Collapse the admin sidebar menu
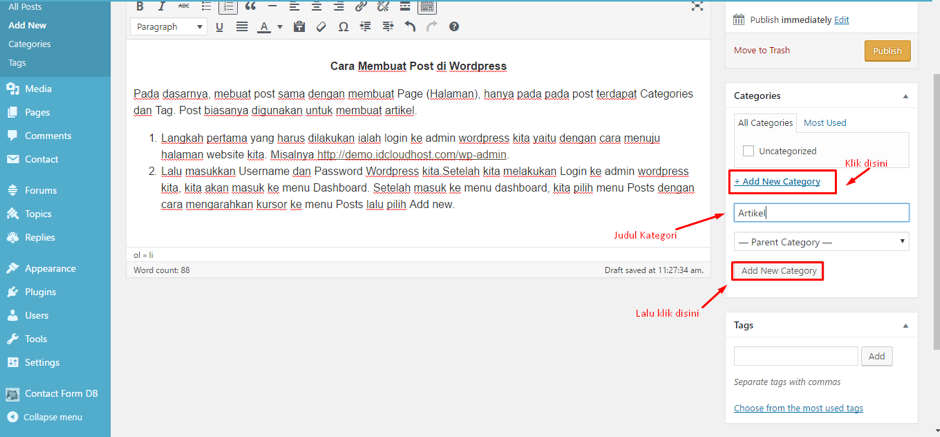Screen dimensions: 940x437 (x=55, y=417)
